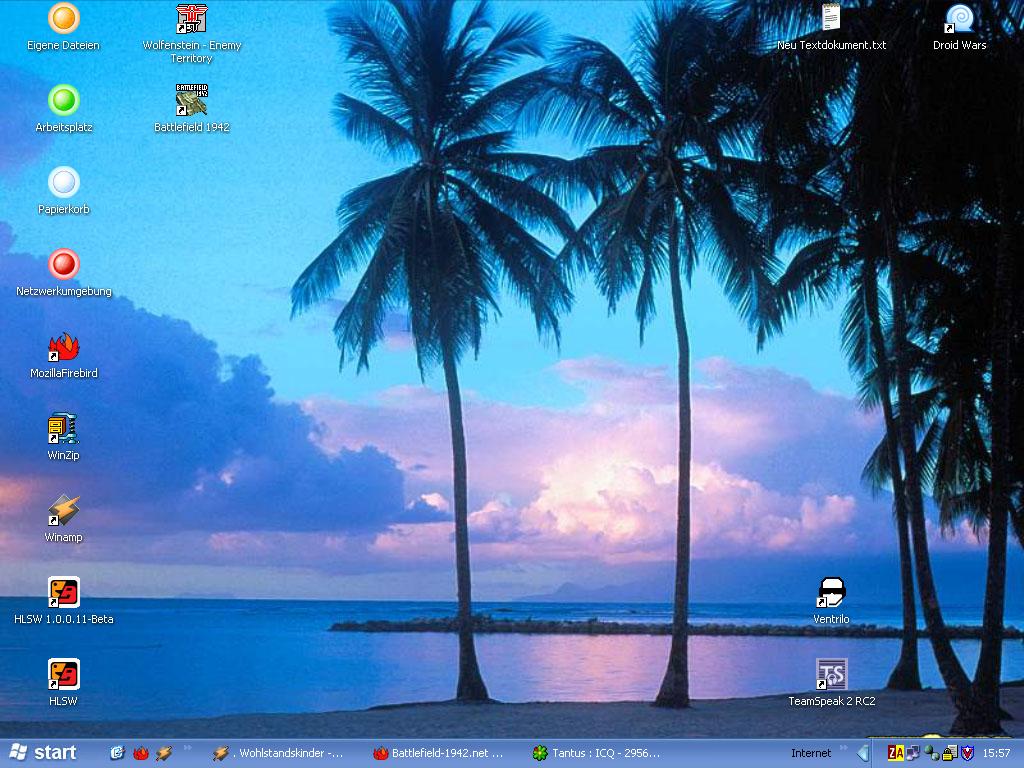Select the Neu Textdokument.txt file

[831, 19]
